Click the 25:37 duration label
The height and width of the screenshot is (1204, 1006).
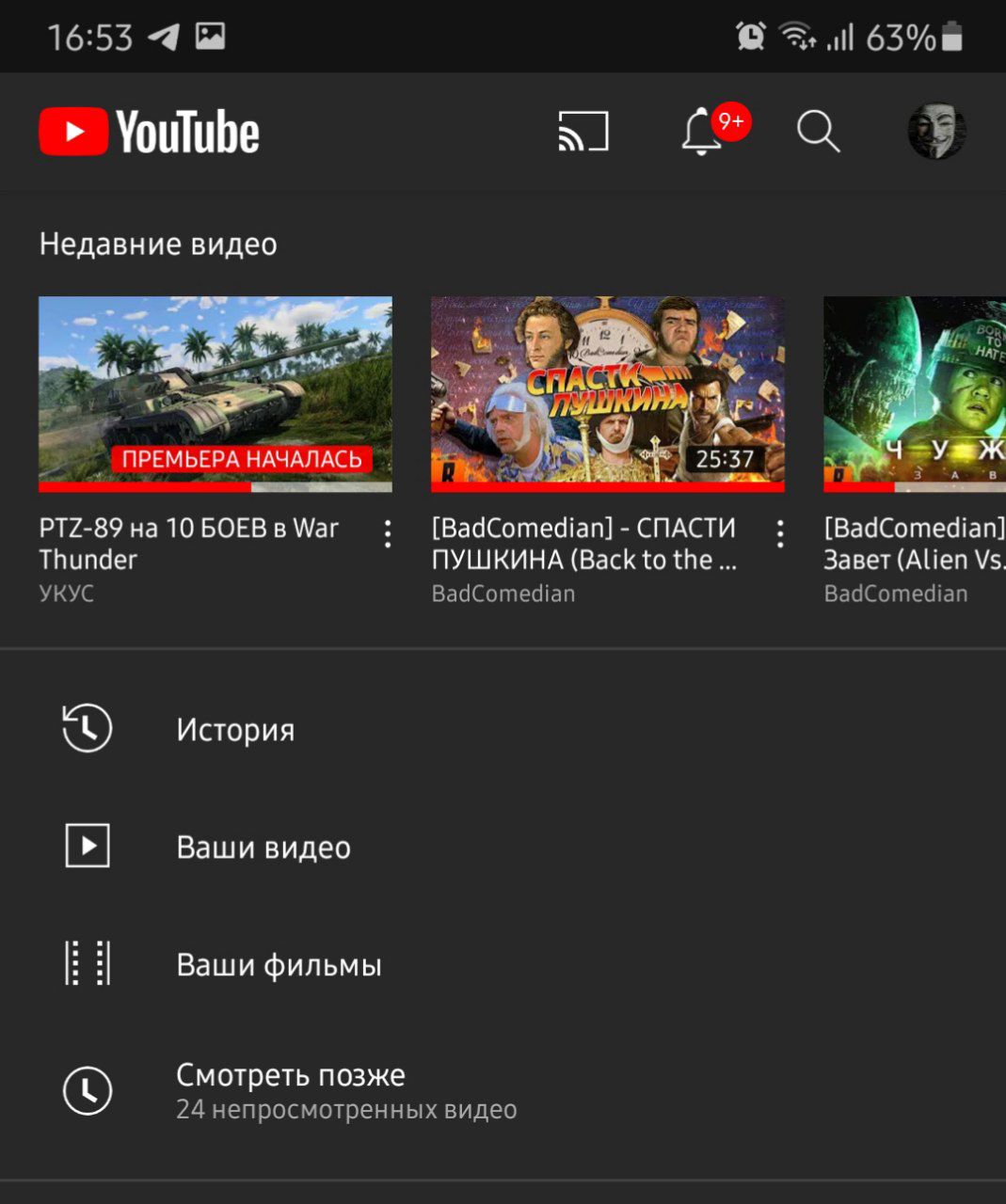click(725, 459)
